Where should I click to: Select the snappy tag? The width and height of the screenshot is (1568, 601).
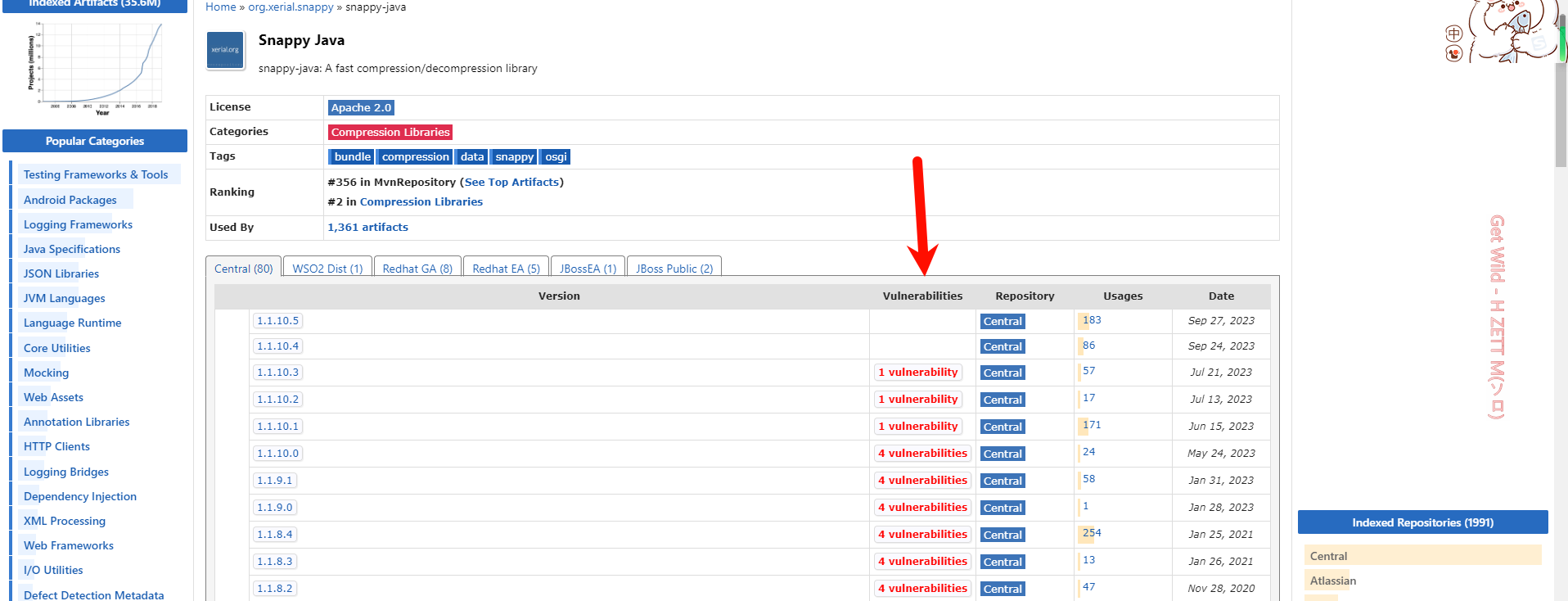(x=514, y=156)
